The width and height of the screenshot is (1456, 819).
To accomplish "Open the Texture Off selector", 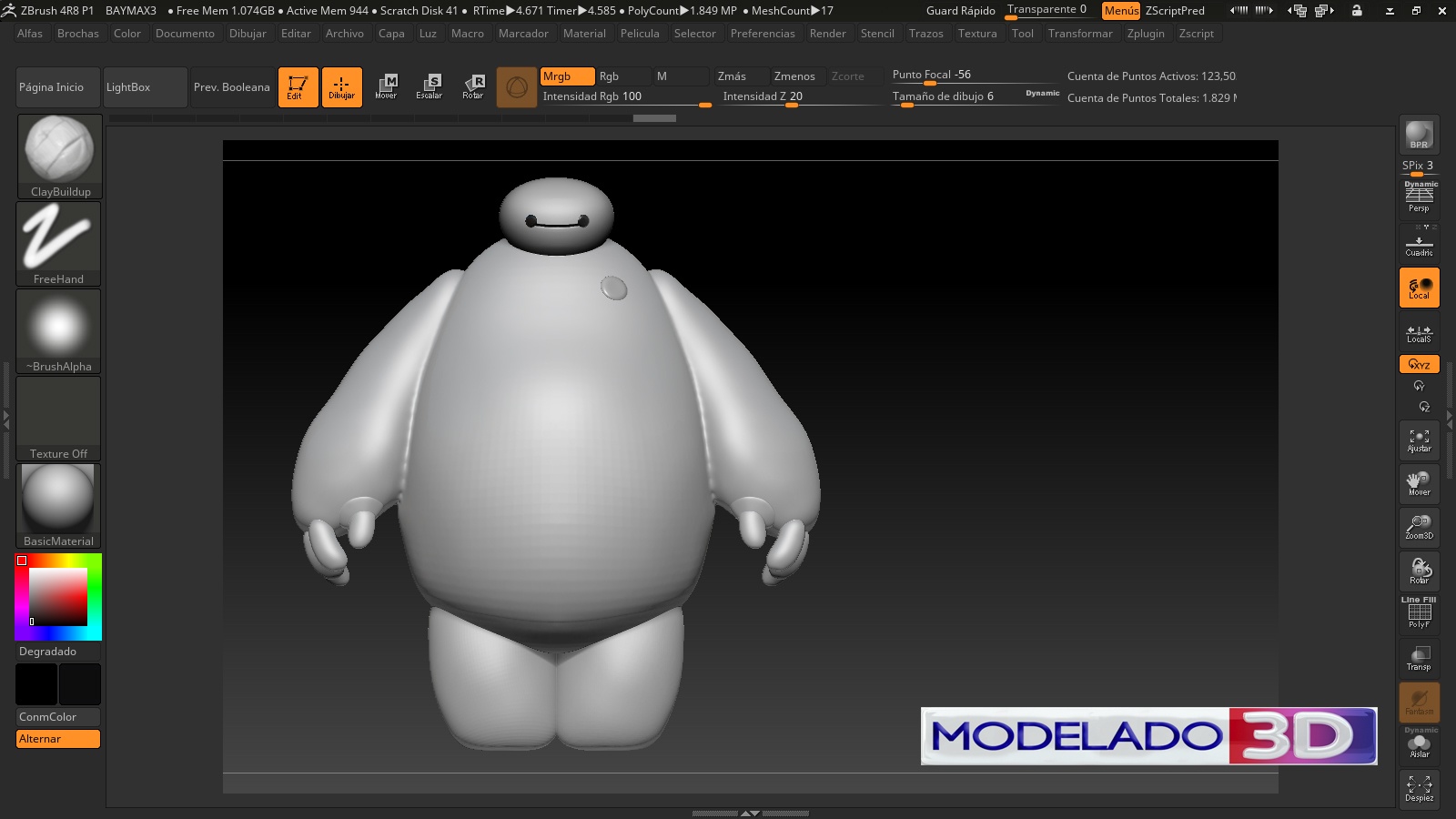I will [58, 418].
